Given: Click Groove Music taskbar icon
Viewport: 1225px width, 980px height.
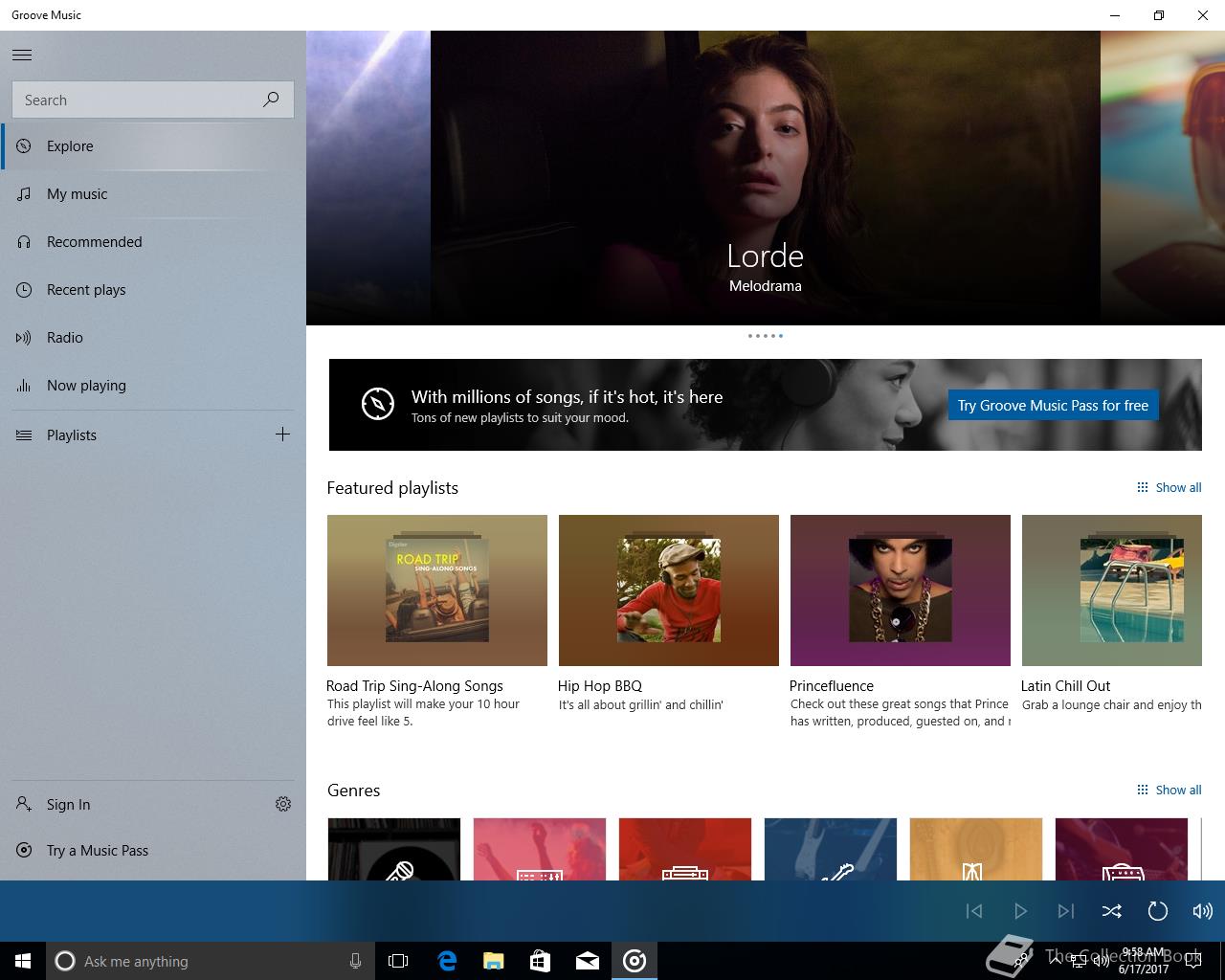Looking at the screenshot, I should click(635, 961).
